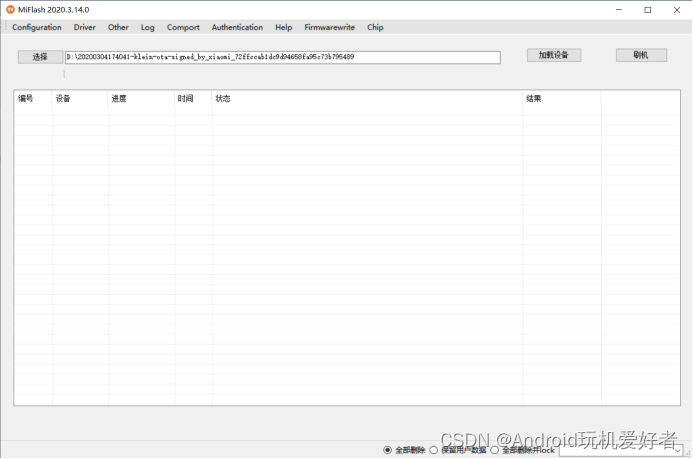Open the Chip menu
This screenshot has height=459, width=693.
coord(375,27)
